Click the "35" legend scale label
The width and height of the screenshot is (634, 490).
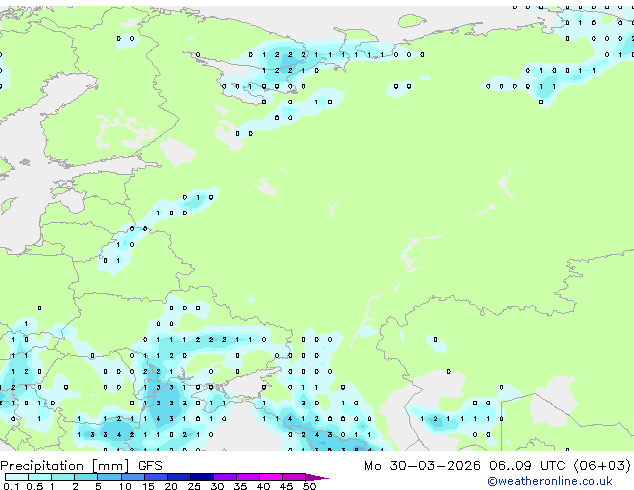[240, 486]
